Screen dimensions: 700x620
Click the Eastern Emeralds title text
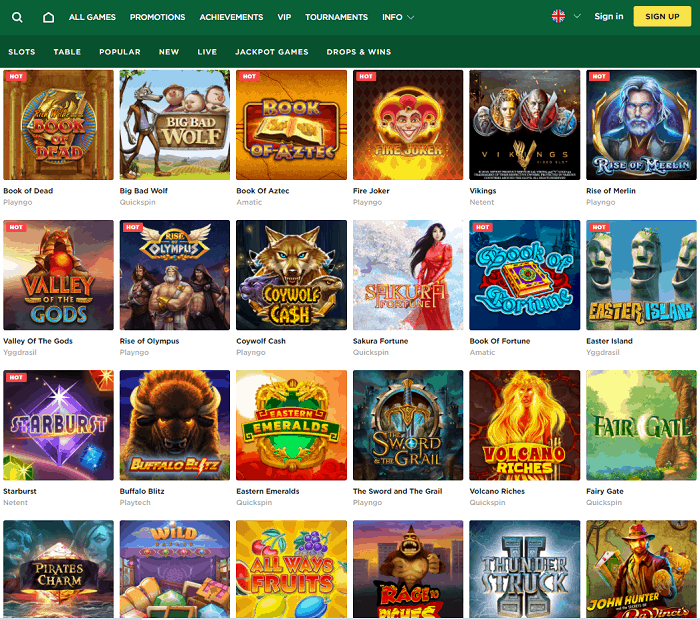point(268,491)
